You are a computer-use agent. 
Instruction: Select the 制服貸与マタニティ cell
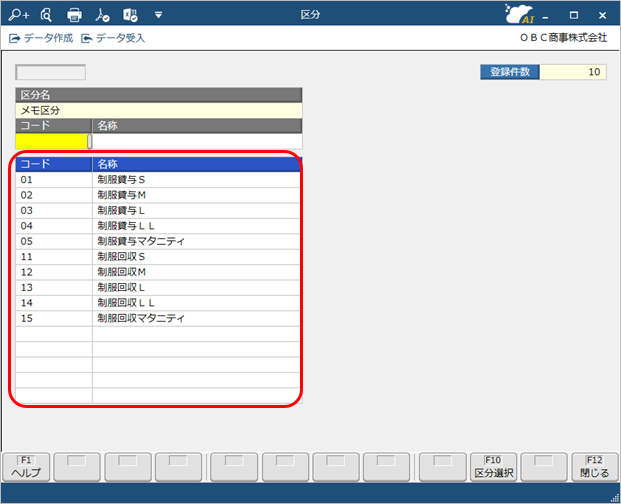coord(196,242)
